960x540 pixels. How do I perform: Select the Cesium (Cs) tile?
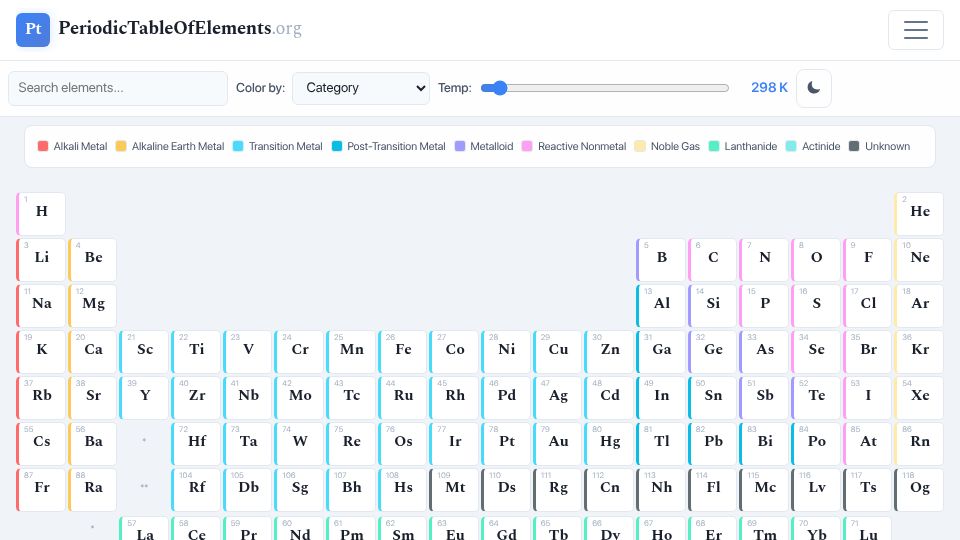click(x=40, y=444)
